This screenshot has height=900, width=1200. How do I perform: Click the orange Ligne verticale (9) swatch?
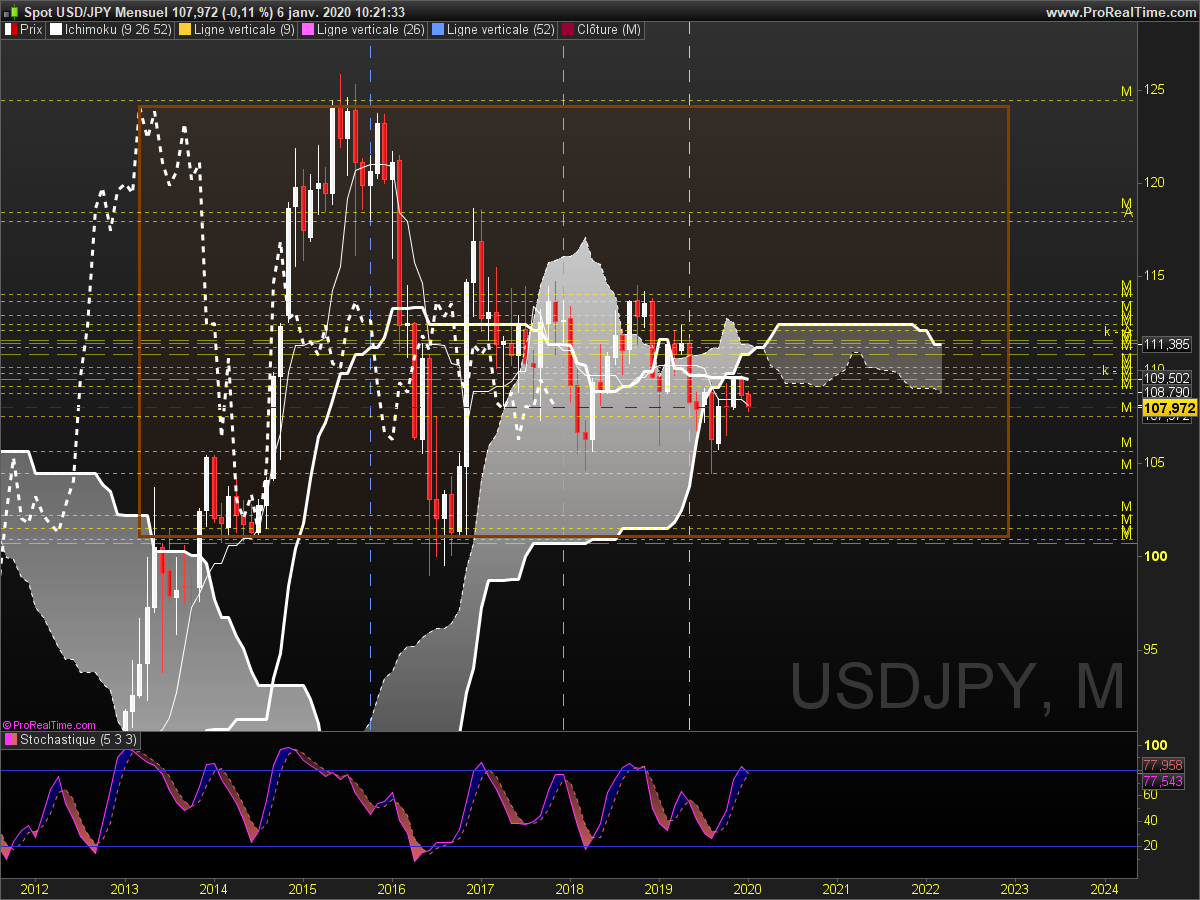(x=184, y=30)
